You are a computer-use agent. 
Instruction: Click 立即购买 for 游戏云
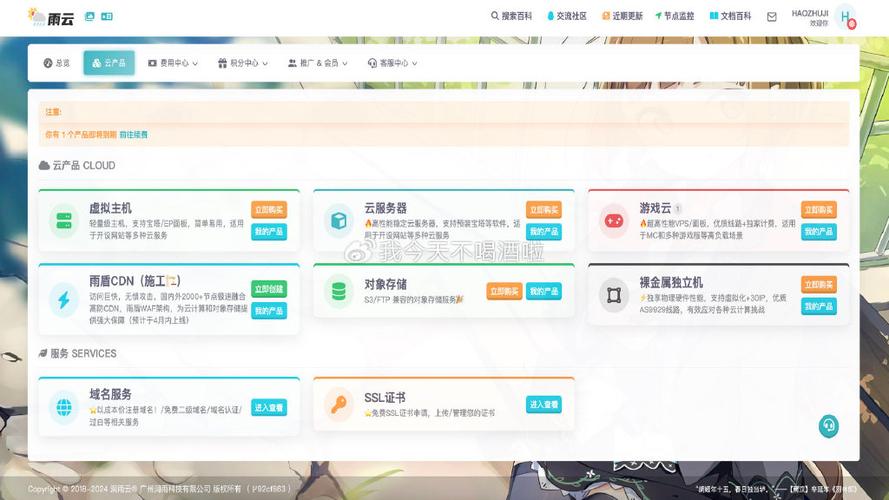coord(819,210)
